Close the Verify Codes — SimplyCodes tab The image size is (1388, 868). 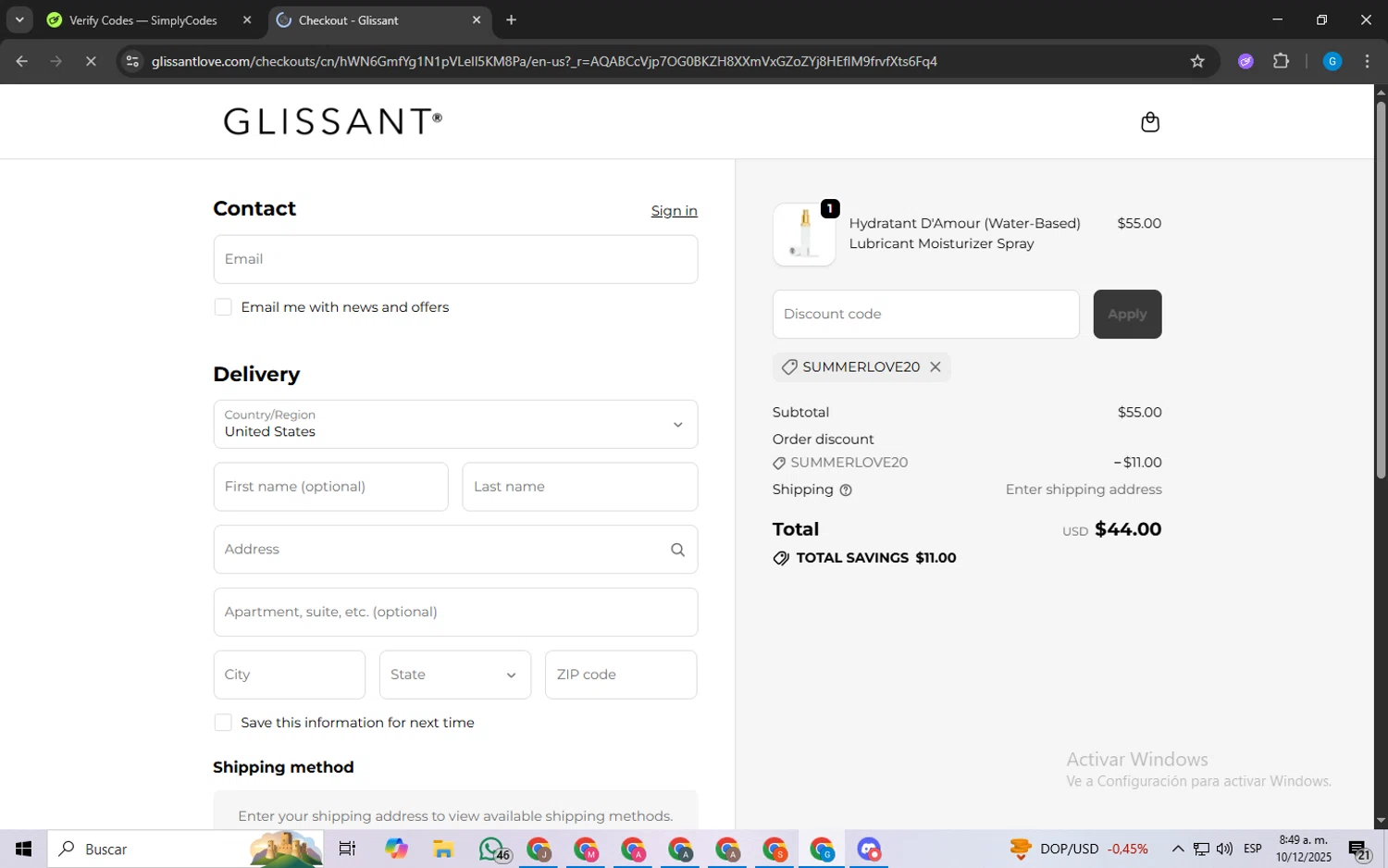click(x=247, y=19)
